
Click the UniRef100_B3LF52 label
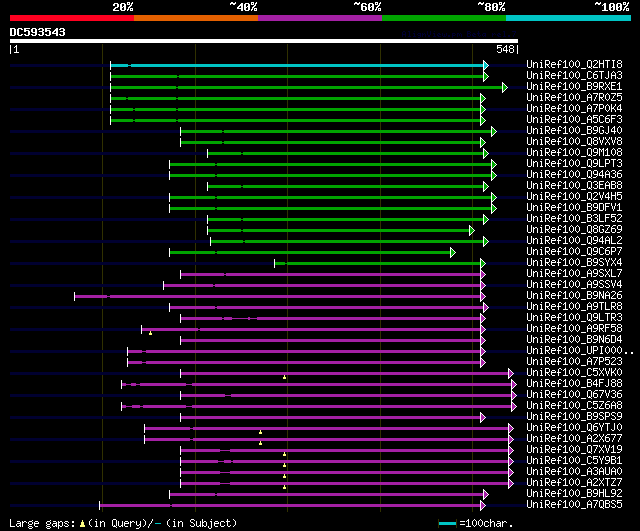pos(574,219)
